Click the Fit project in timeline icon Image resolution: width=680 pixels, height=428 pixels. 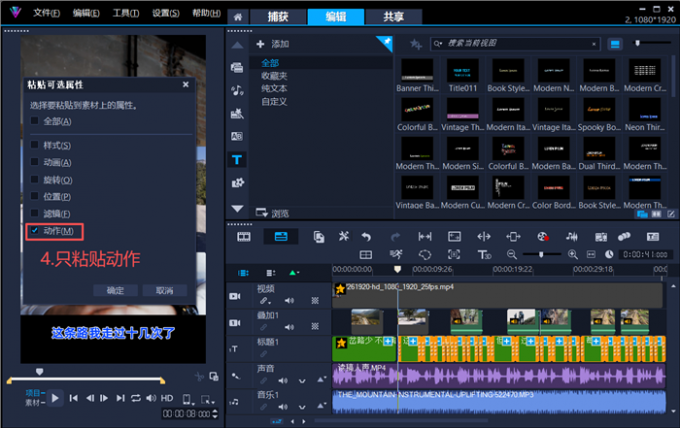591,255
